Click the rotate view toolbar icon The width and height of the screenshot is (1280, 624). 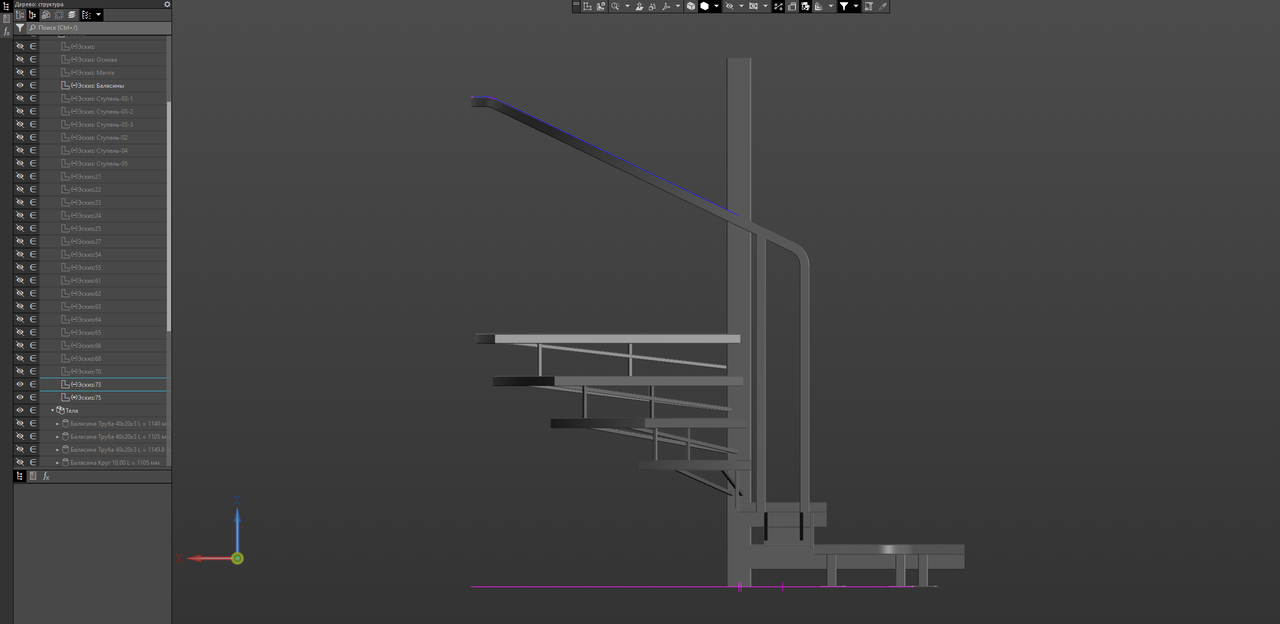tap(652, 6)
